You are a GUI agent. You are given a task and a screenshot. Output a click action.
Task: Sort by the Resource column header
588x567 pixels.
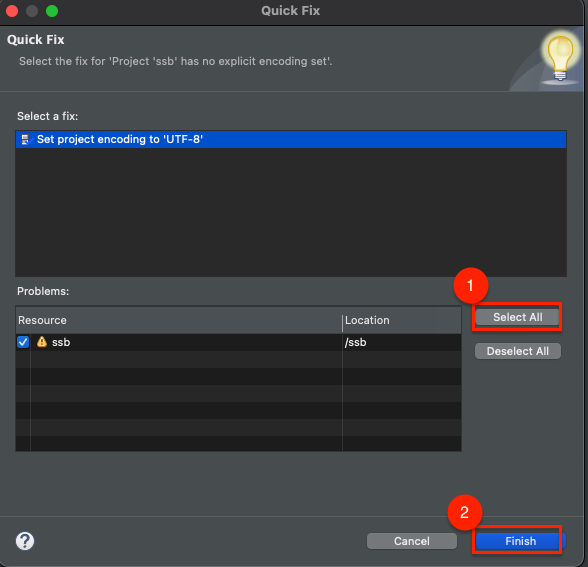(179, 320)
